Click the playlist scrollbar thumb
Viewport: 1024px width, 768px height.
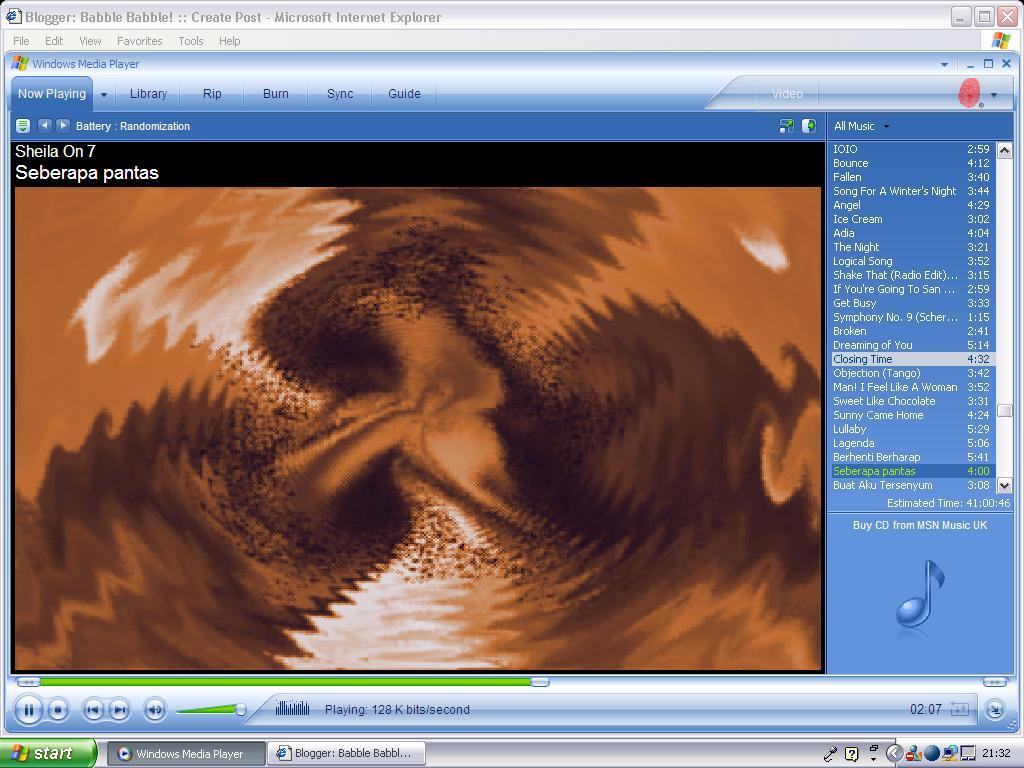click(1004, 411)
